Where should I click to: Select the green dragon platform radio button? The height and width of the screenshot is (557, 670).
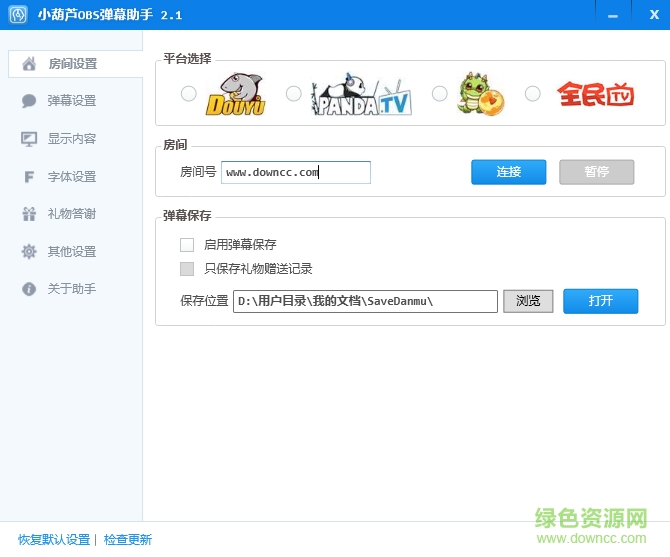pyautogui.click(x=440, y=94)
